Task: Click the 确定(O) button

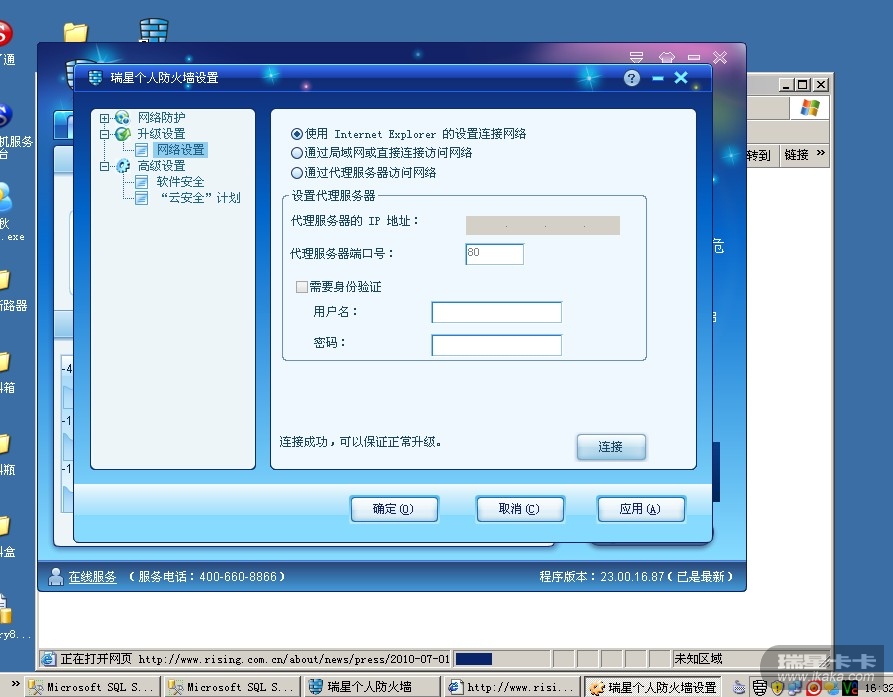Action: pyautogui.click(x=394, y=509)
